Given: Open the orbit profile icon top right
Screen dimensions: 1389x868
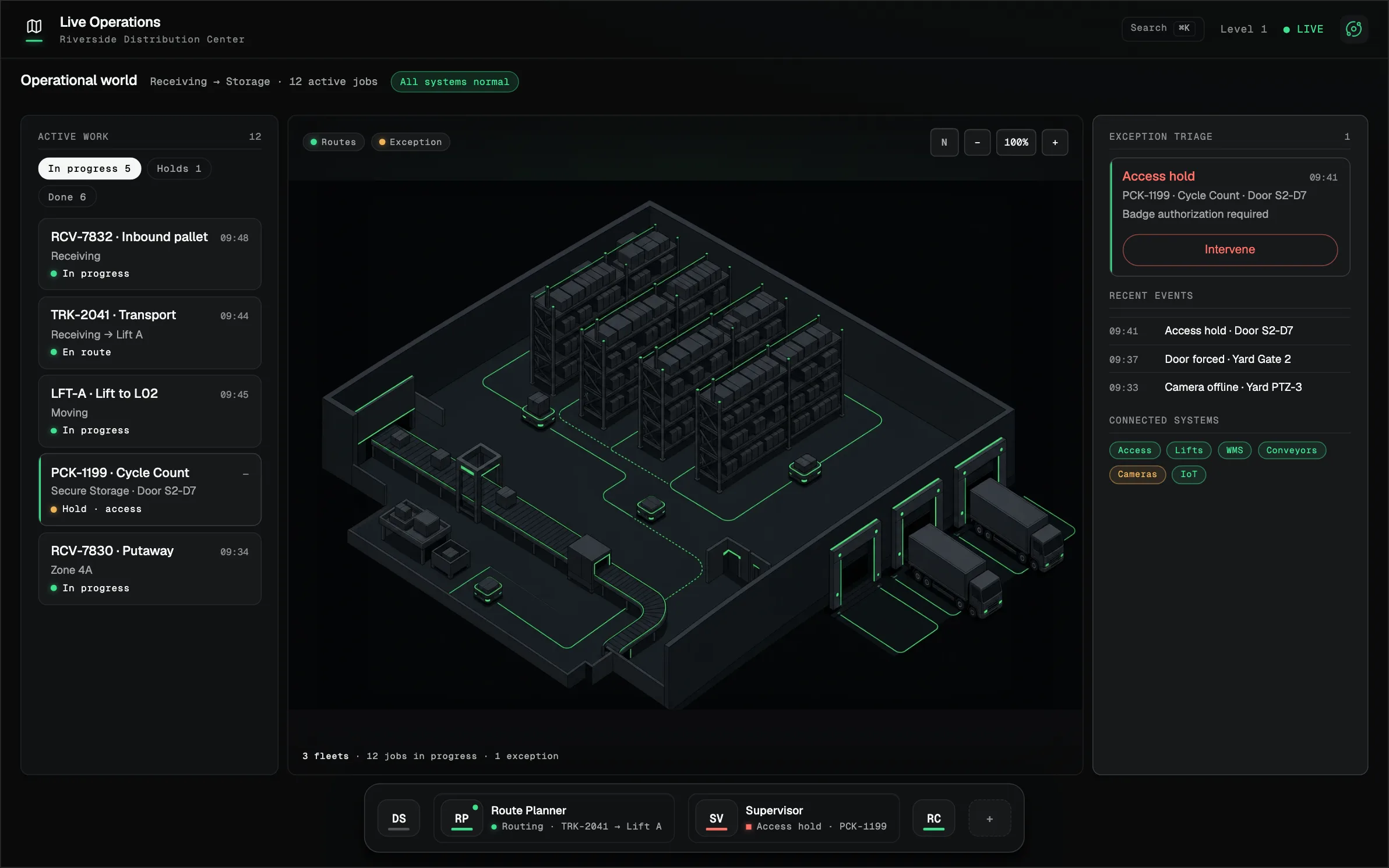Looking at the screenshot, I should click(1353, 29).
